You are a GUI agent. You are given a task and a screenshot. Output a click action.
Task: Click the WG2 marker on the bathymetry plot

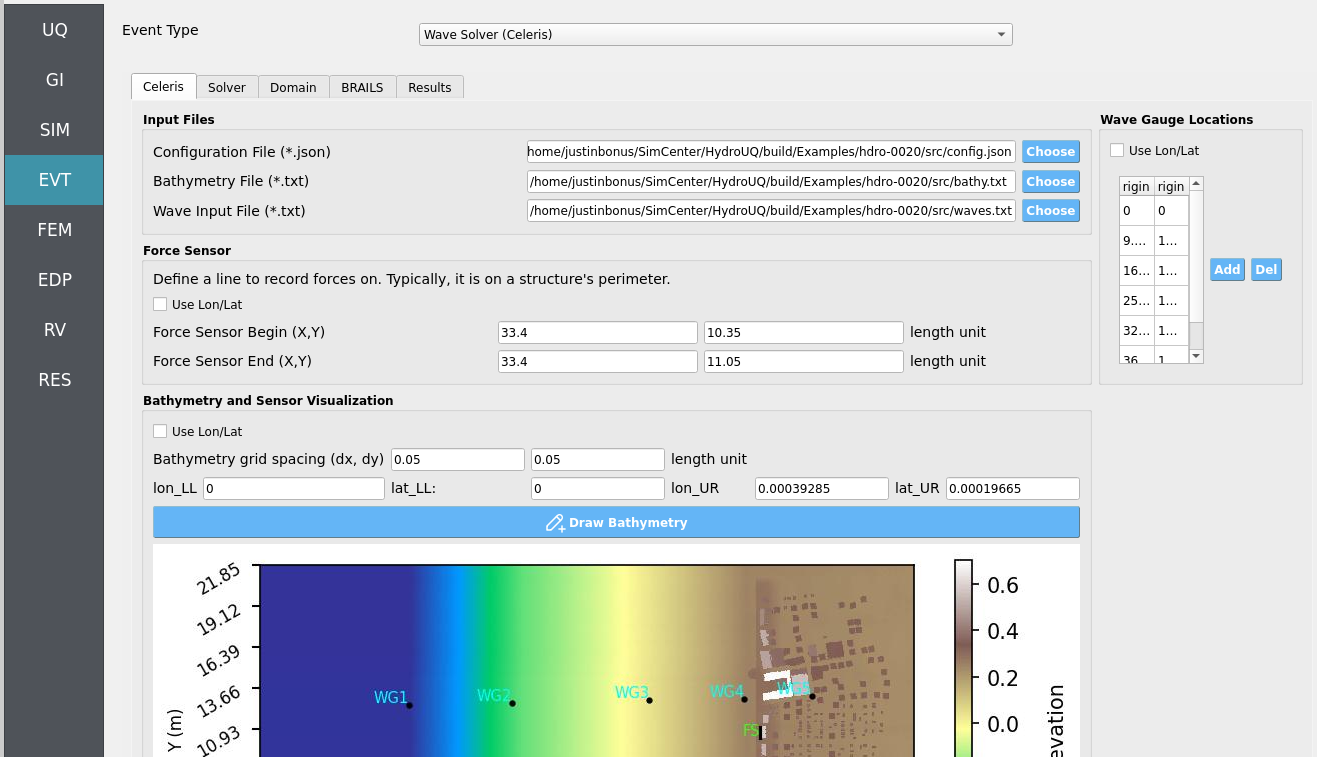512,703
